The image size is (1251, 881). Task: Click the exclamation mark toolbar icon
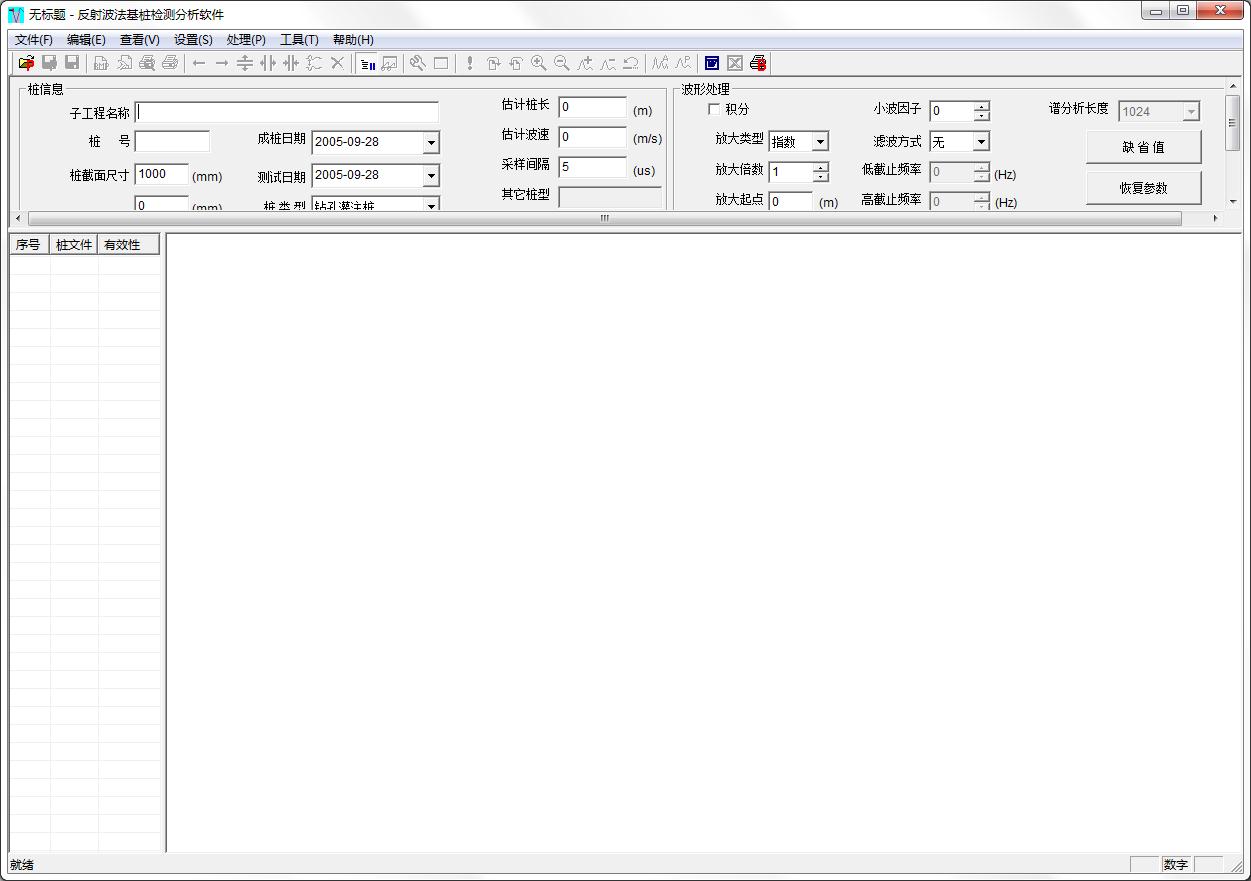click(470, 63)
